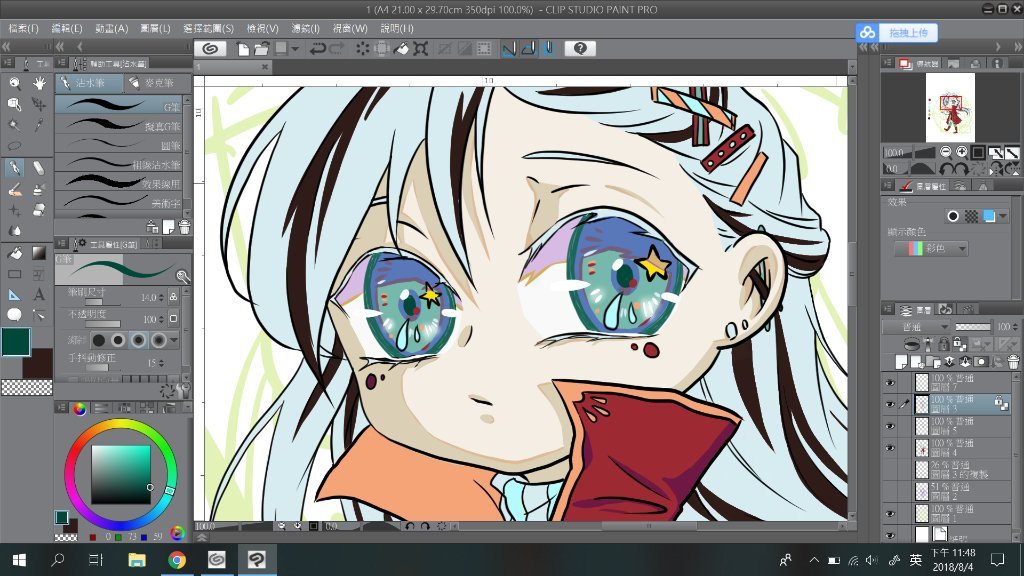Create a new layer folder
Image resolution: width=1024 pixels, height=576 pixels.
point(933,361)
